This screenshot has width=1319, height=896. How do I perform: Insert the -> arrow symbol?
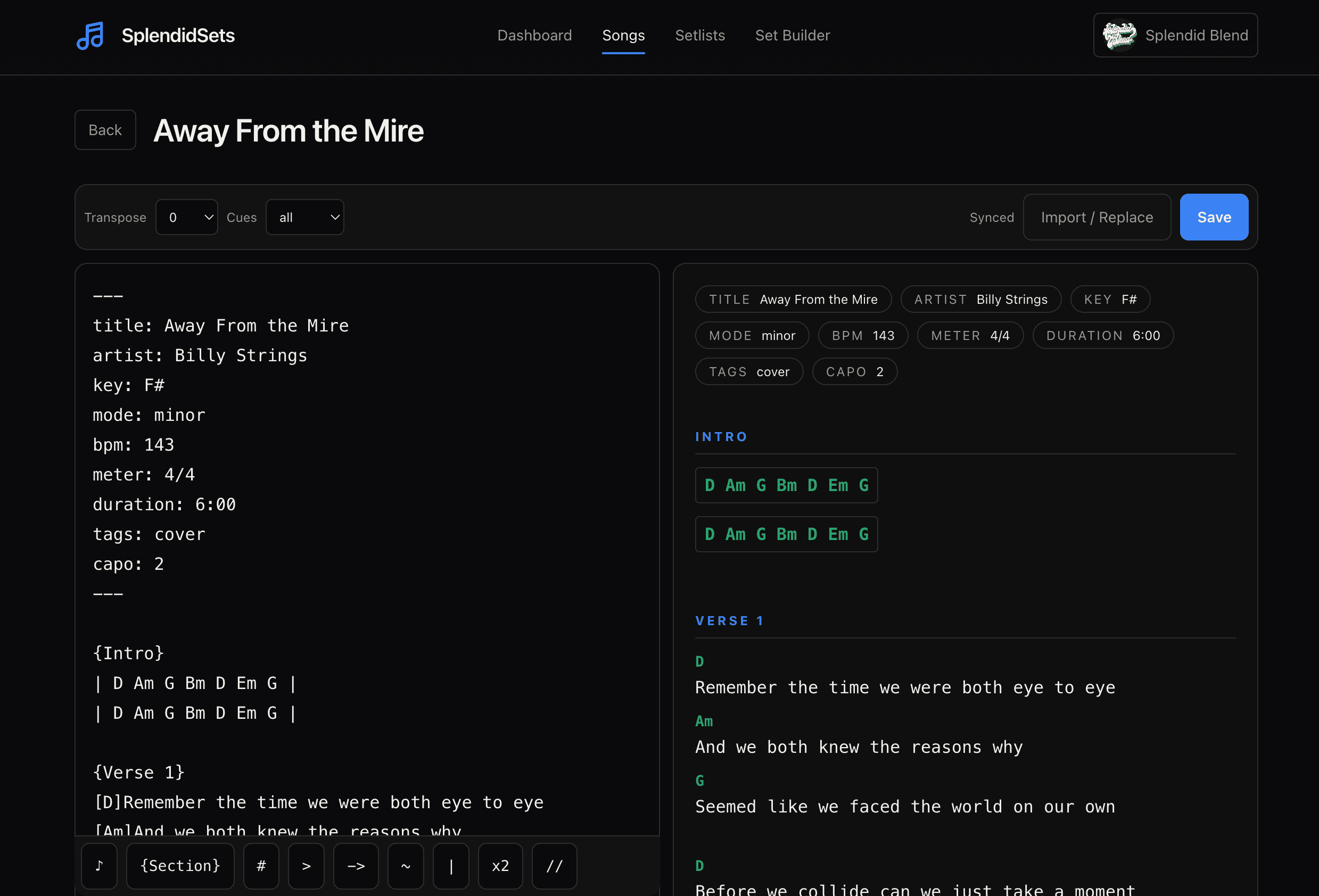pos(356,866)
